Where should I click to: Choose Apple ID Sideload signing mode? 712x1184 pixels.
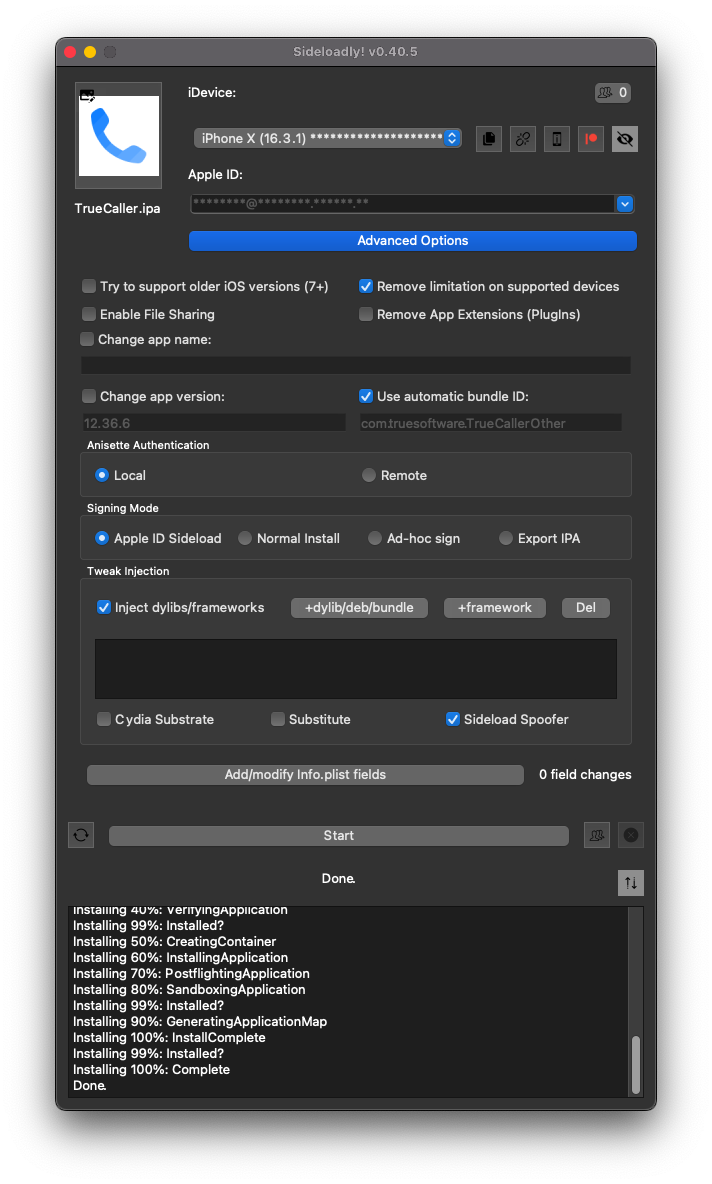102,538
